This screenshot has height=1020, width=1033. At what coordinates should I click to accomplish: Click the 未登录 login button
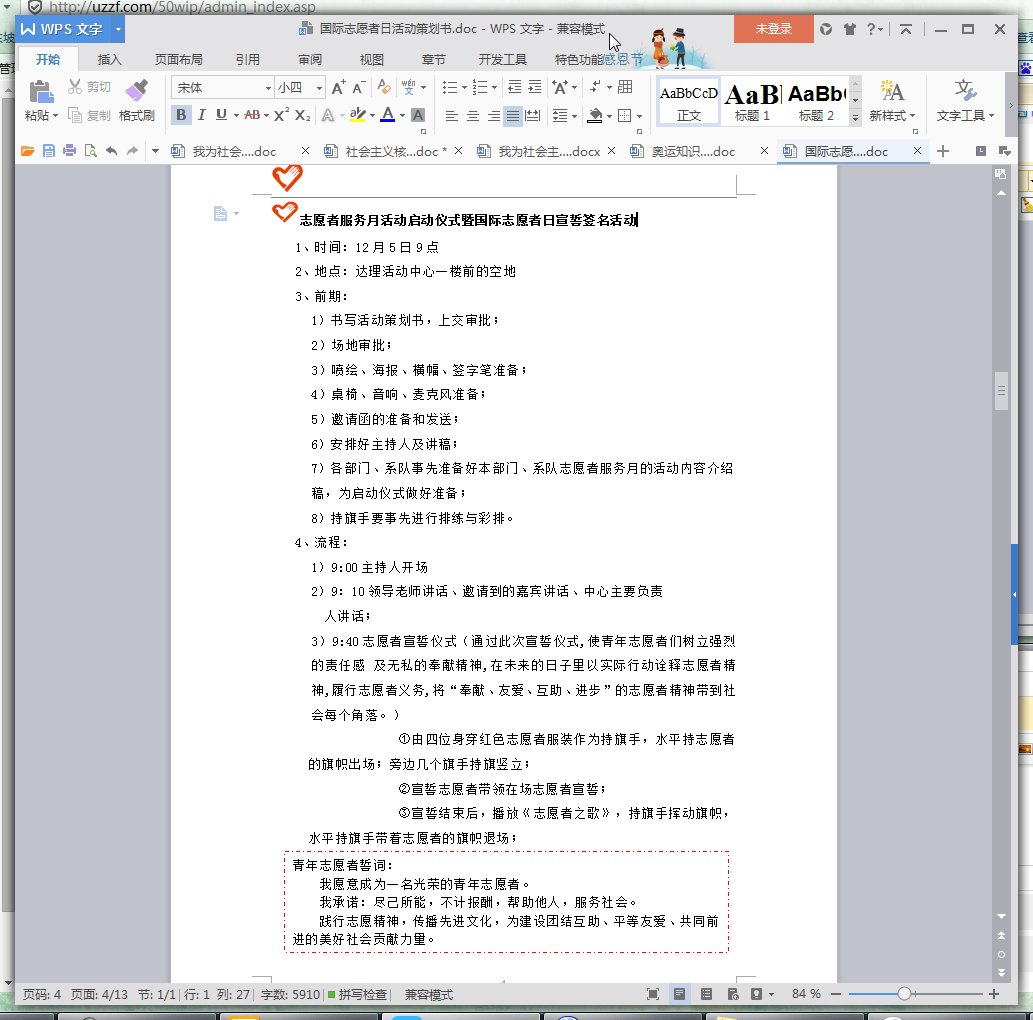[x=773, y=29]
